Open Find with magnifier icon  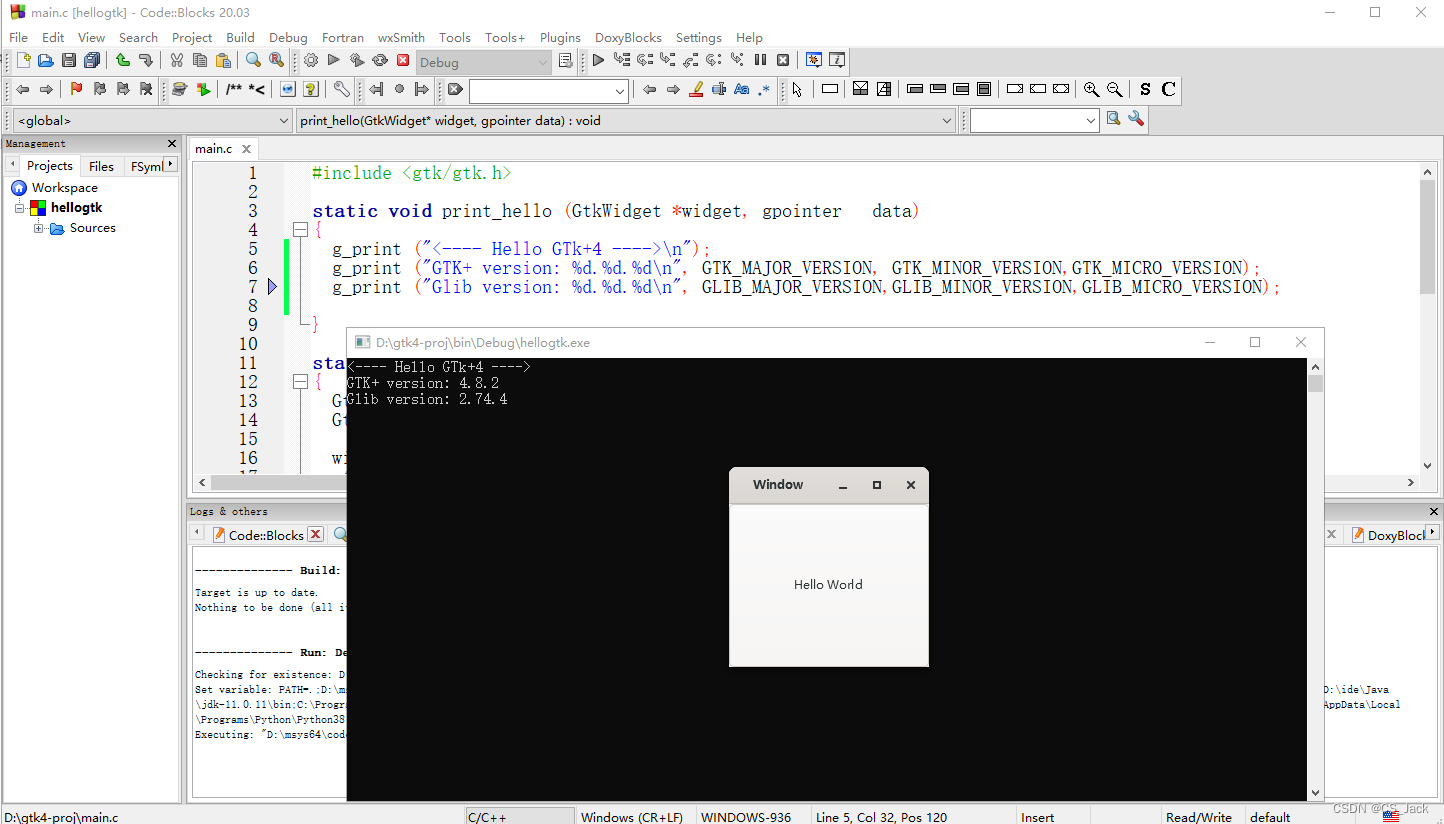[253, 61]
